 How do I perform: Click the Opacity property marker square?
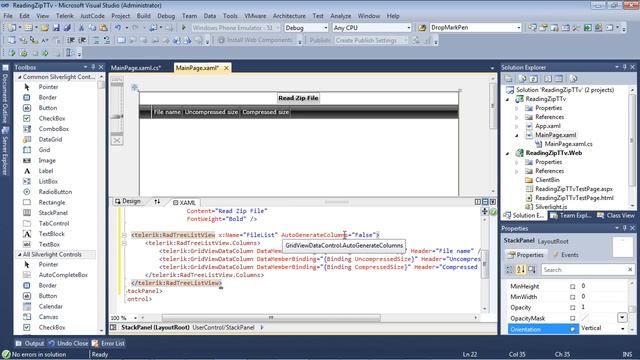pyautogui.click(x=573, y=308)
